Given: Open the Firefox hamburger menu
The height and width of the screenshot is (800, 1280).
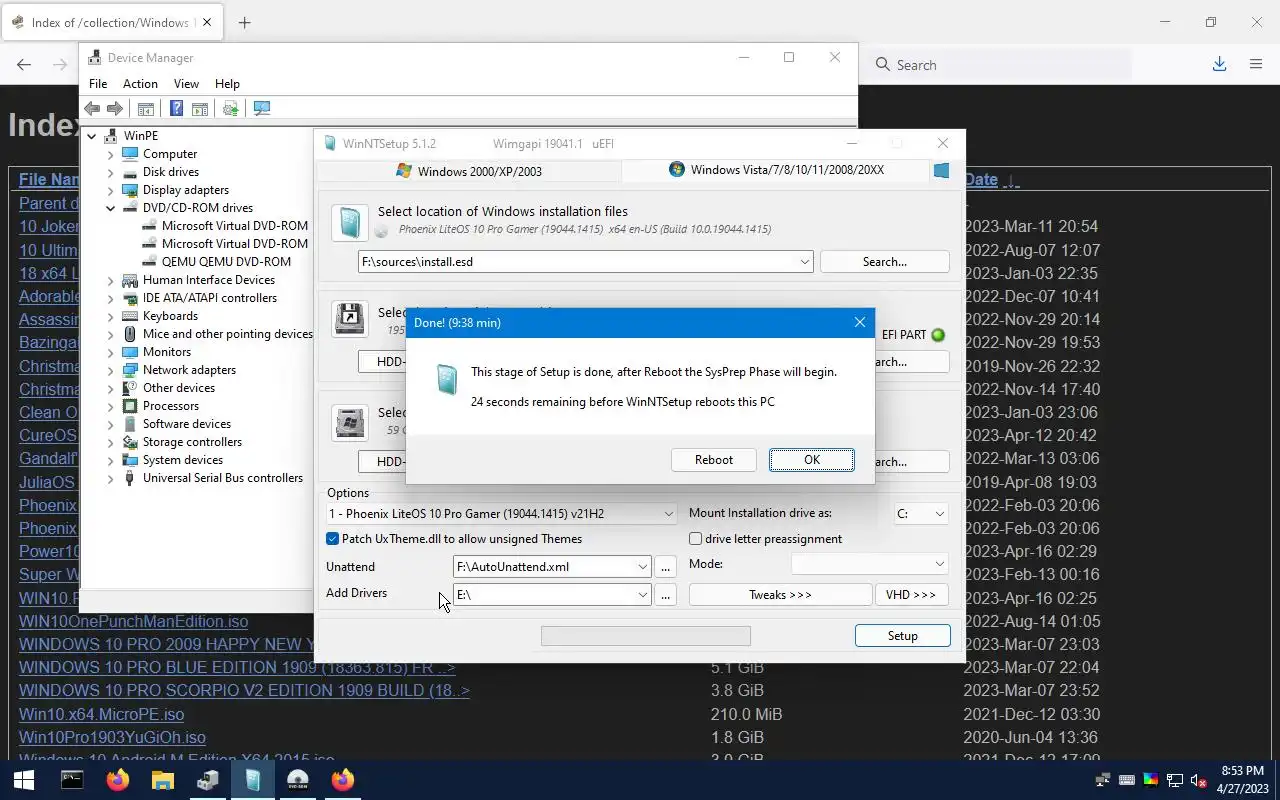Looking at the screenshot, I should pyautogui.click(x=1256, y=64).
